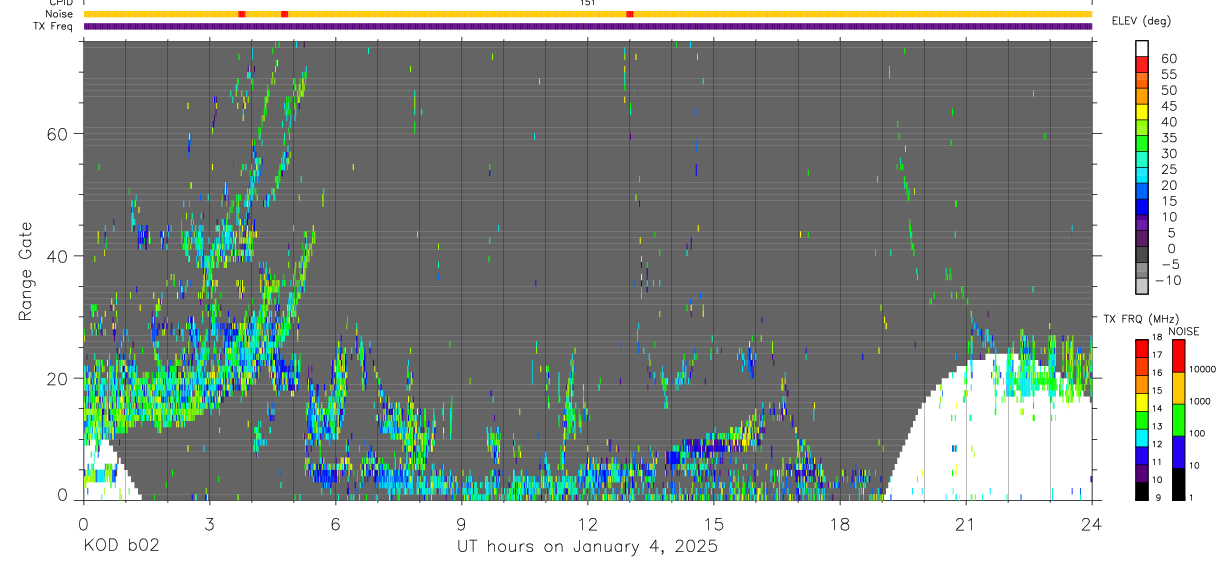
Task: Click the '21' tick on the UT hours axis
Action: 966,524
